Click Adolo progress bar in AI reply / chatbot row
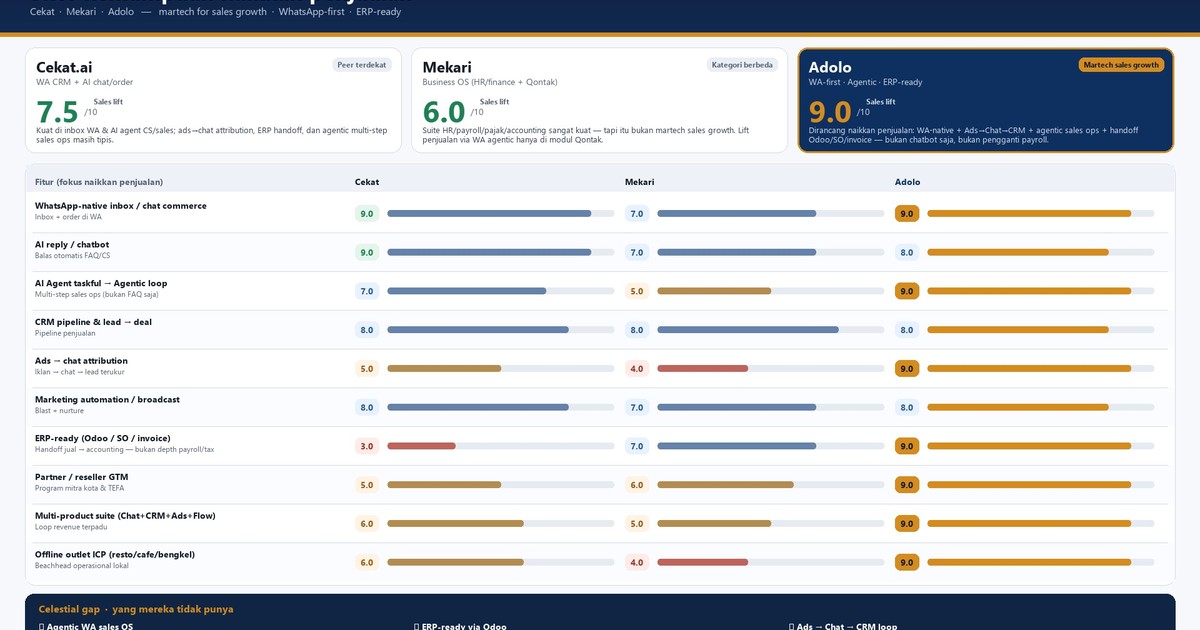Viewport: 1200px width, 630px height. pyautogui.click(x=1041, y=253)
